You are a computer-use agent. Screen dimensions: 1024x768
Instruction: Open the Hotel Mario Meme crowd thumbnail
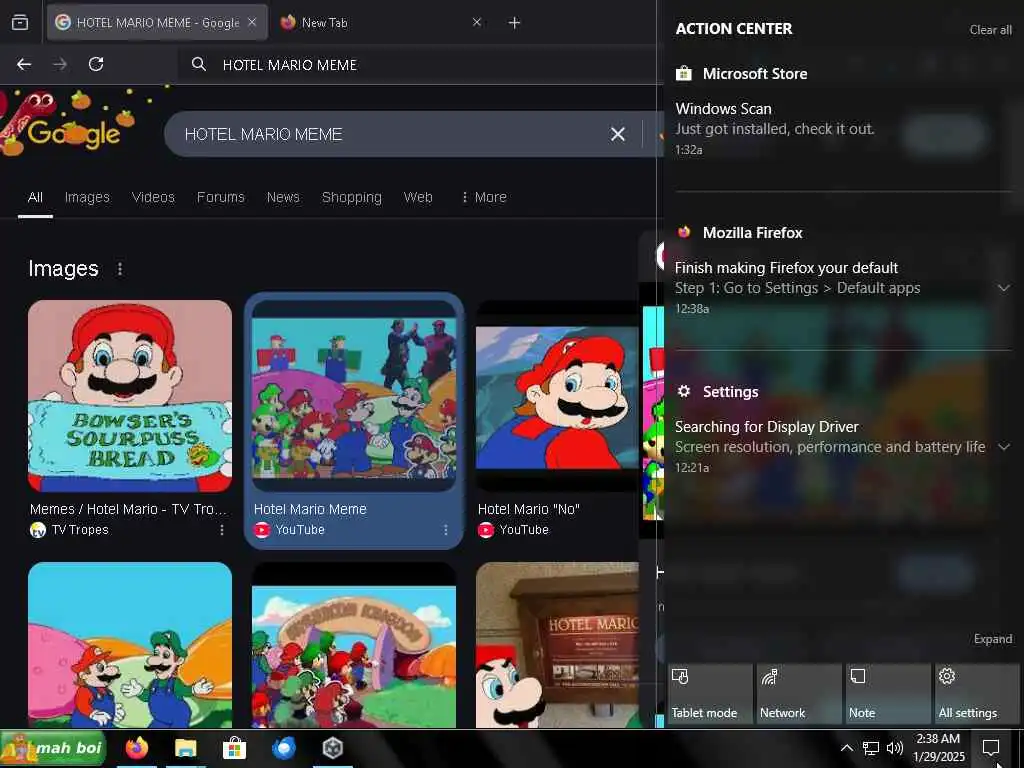click(354, 396)
